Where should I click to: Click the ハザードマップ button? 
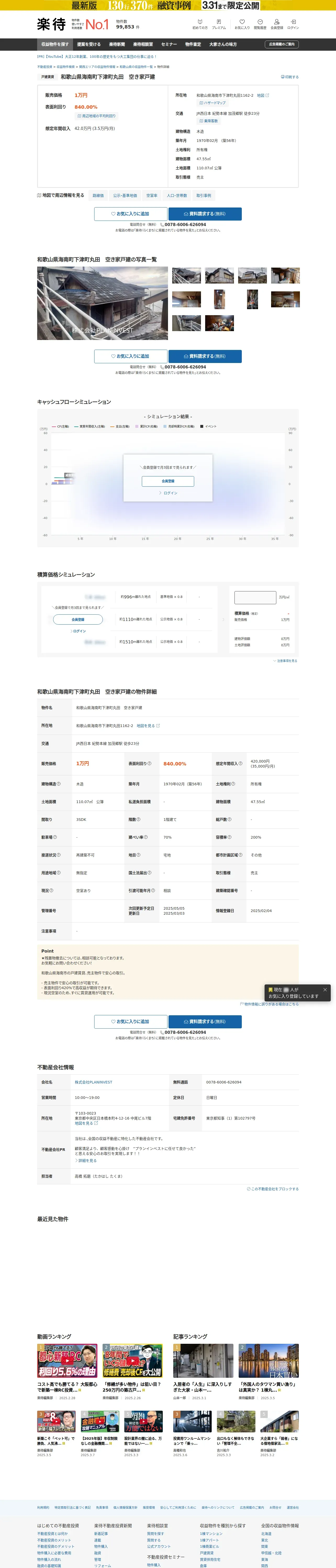tap(212, 103)
